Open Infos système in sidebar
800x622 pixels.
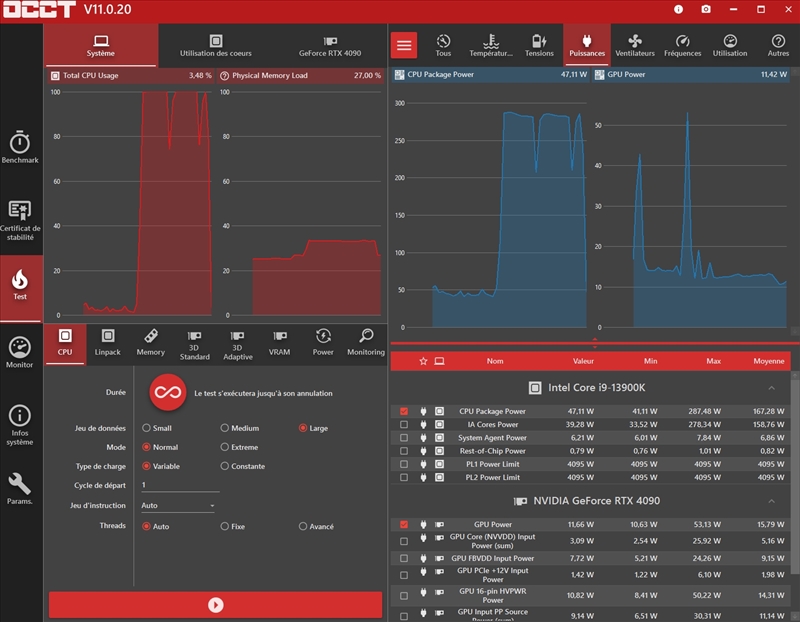click(x=20, y=423)
